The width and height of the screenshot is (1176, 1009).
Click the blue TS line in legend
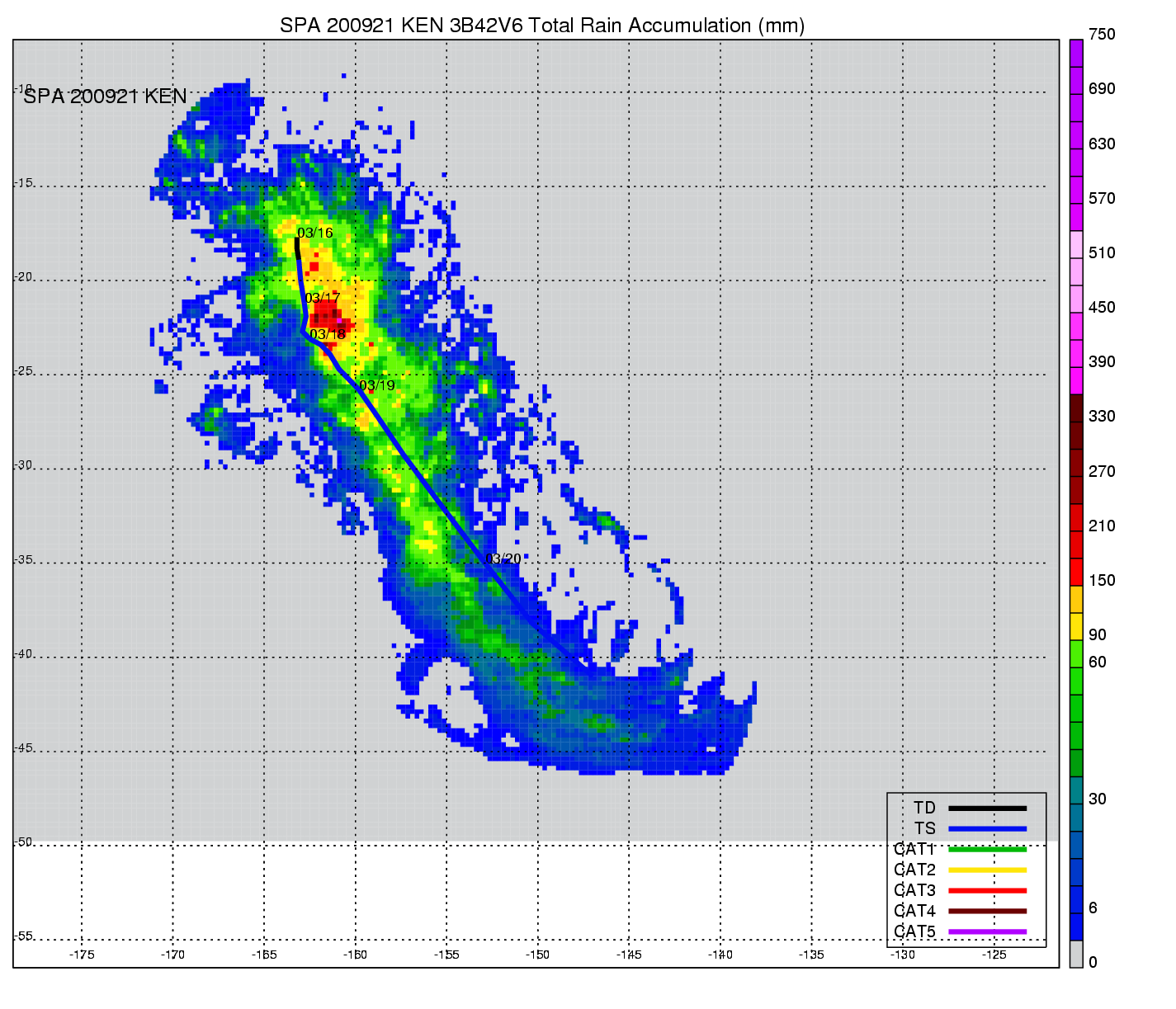click(x=987, y=829)
